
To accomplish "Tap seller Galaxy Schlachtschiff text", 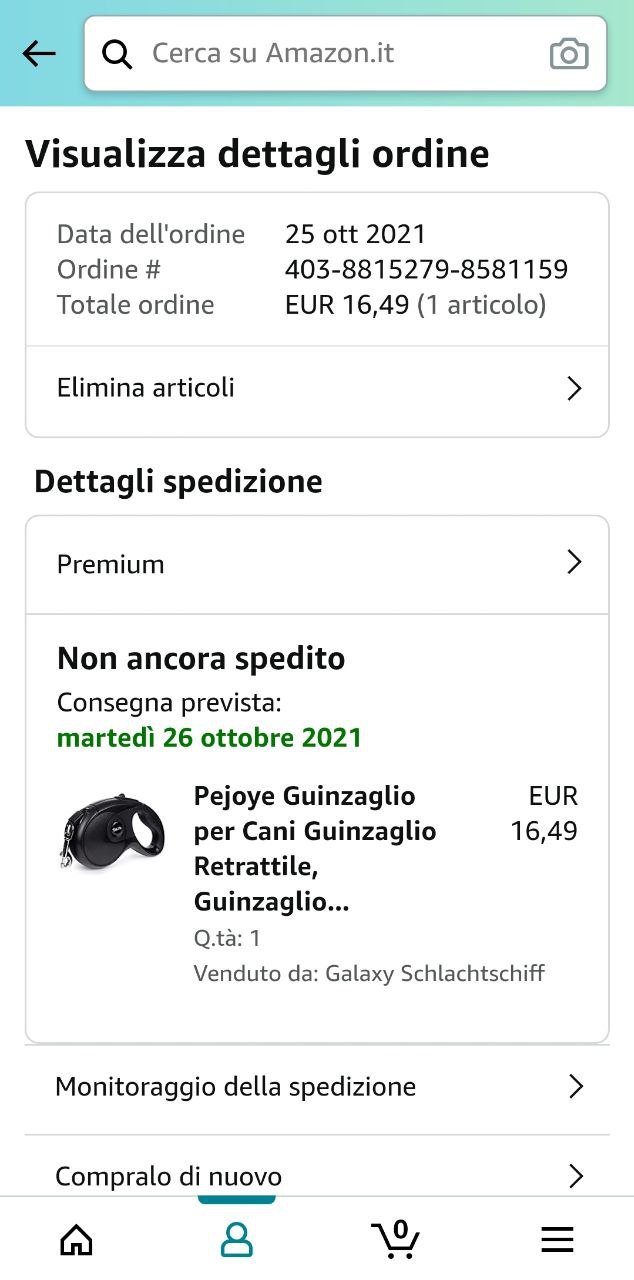I will coord(435,973).
